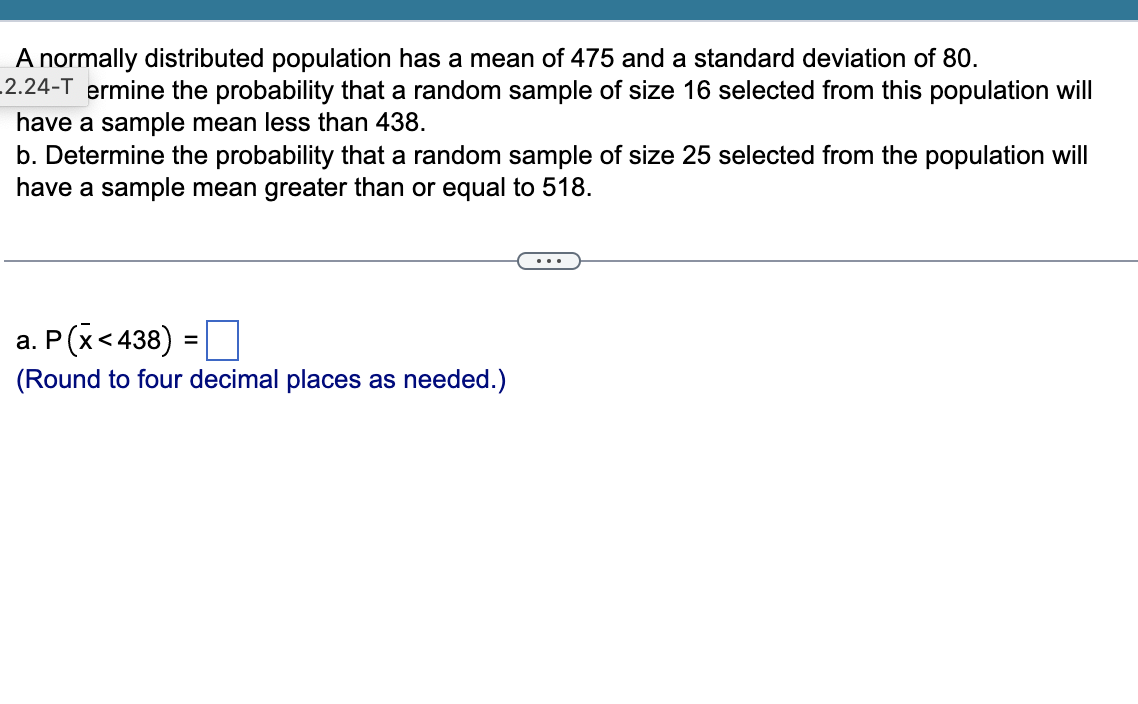This screenshot has width=1138, height=704.
Task: Click the rounding instruction text
Action: point(261,379)
